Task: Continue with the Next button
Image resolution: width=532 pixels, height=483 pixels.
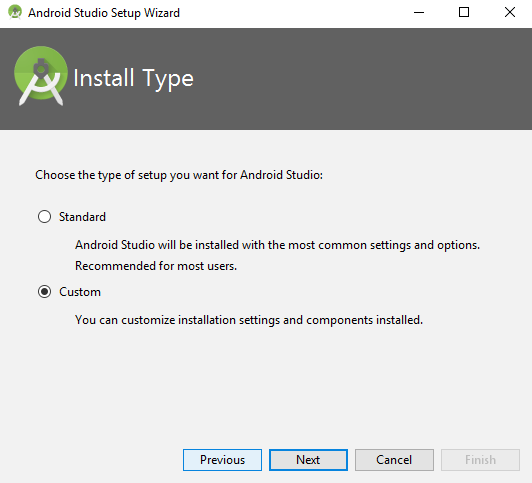Action: 308,460
